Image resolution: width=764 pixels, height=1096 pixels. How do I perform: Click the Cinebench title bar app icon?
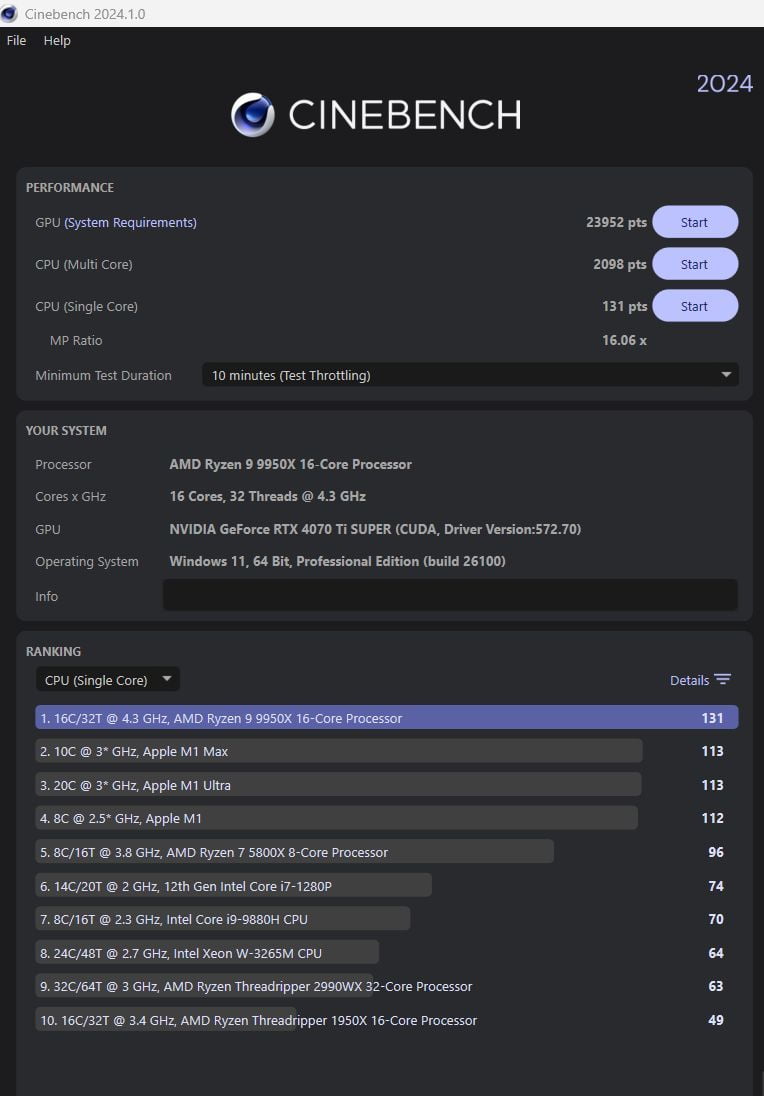coord(9,13)
